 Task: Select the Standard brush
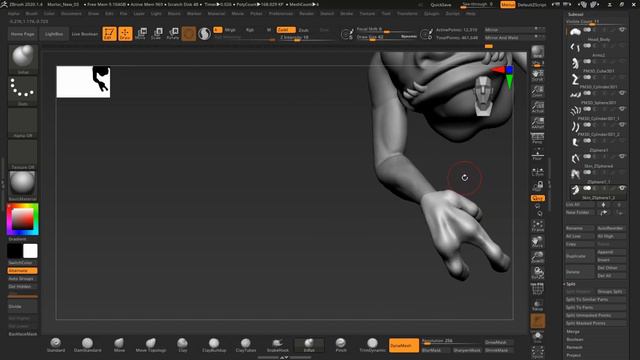click(56, 344)
